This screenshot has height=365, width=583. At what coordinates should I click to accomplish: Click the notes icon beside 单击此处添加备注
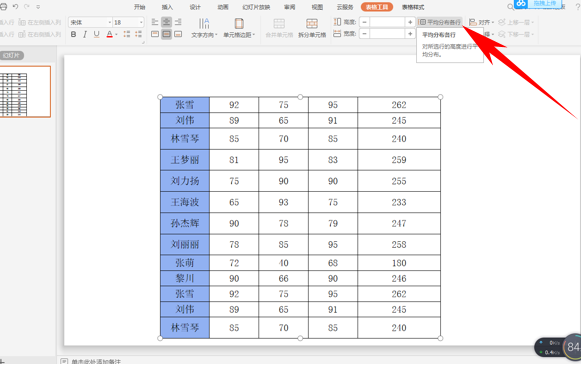point(64,361)
